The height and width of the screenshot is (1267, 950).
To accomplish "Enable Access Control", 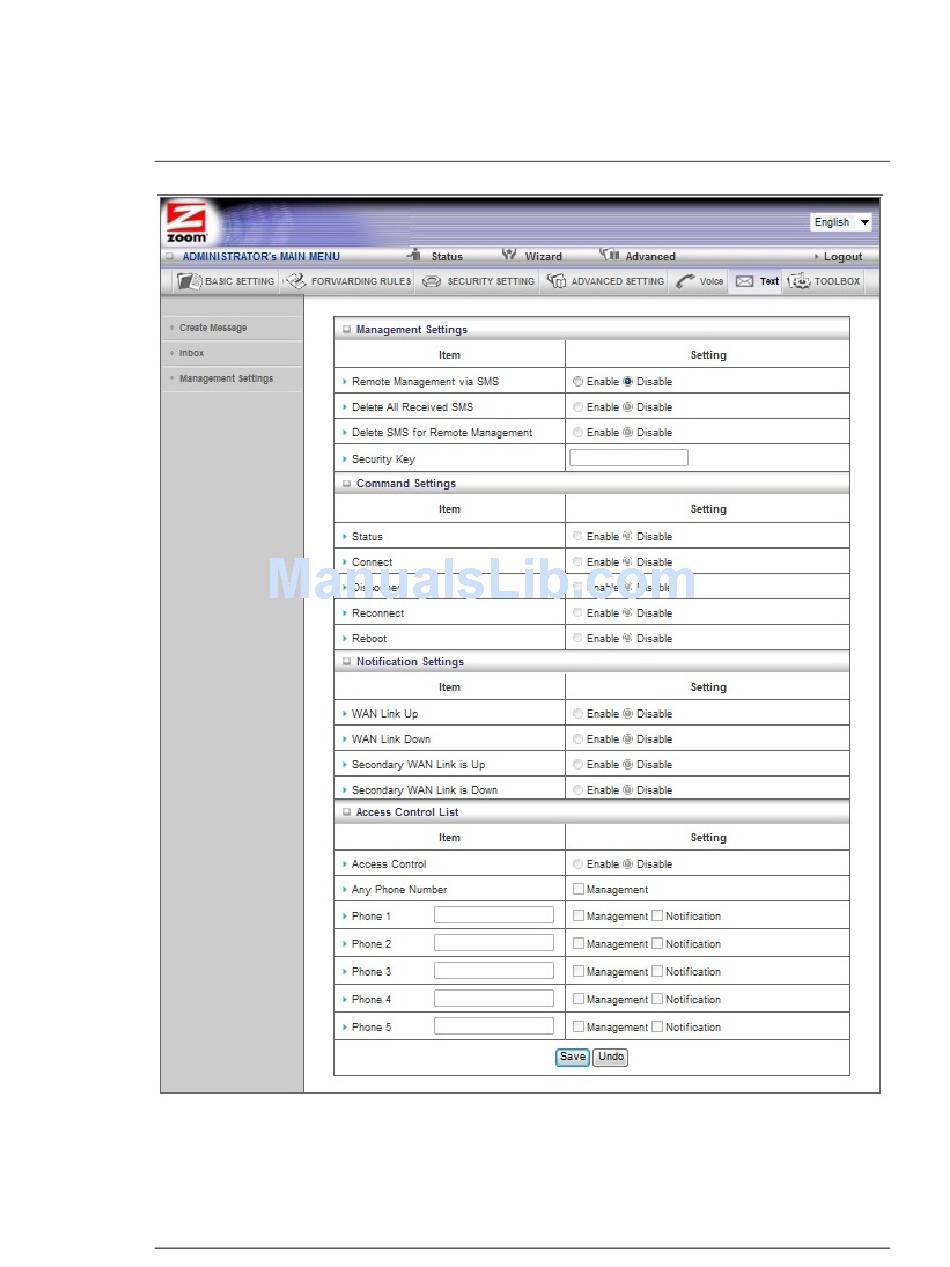I will (x=578, y=864).
